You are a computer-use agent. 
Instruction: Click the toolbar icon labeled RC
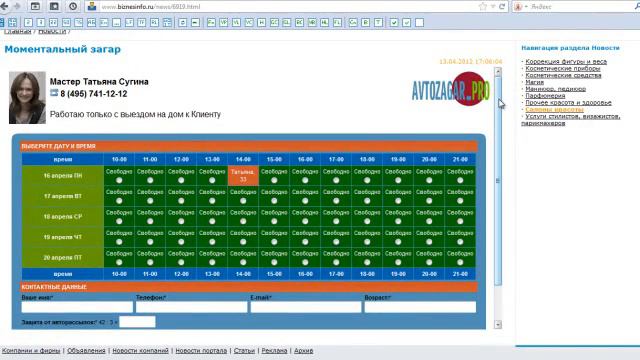(299, 22)
